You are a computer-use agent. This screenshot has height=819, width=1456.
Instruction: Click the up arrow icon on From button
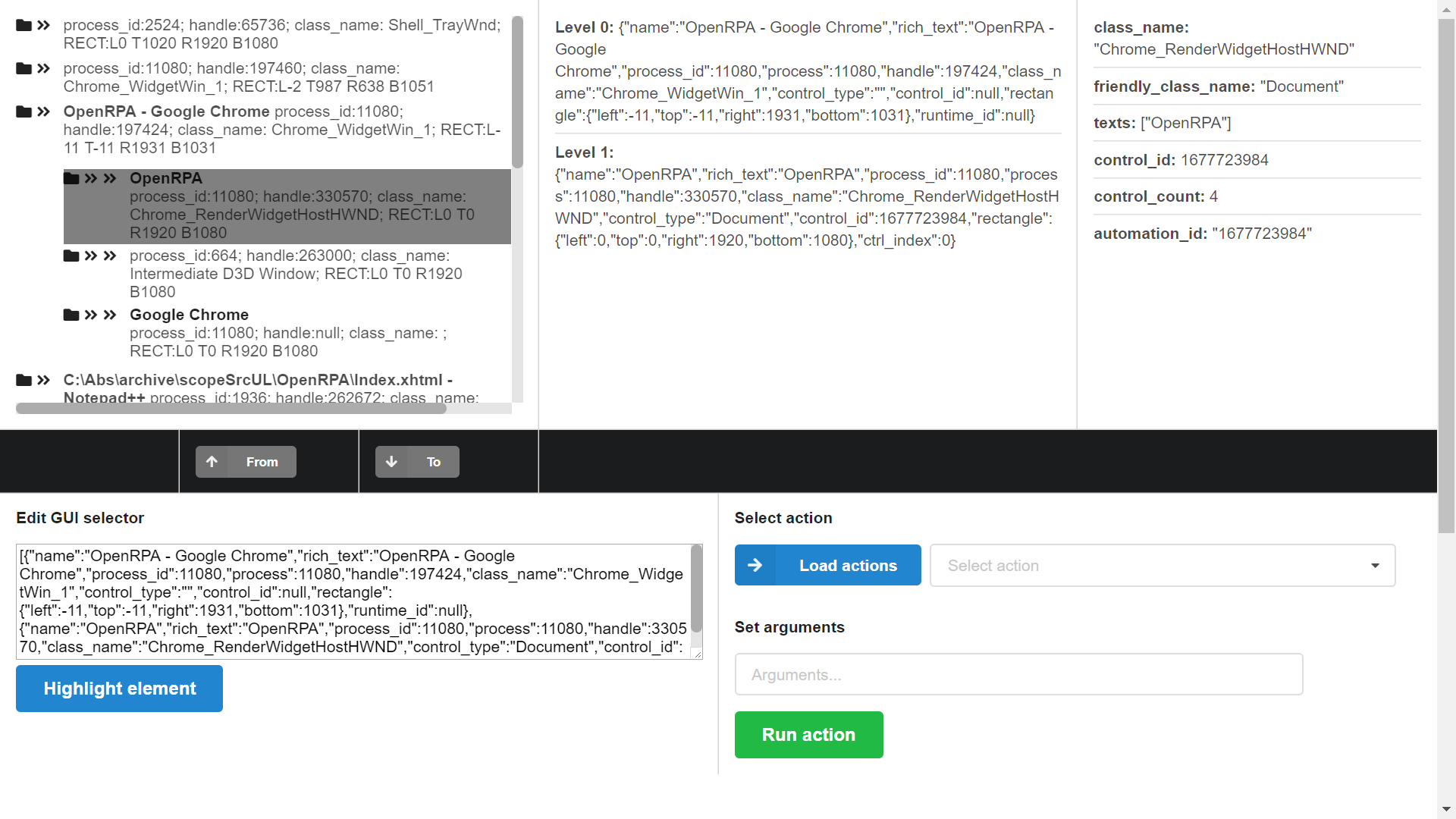coord(212,462)
